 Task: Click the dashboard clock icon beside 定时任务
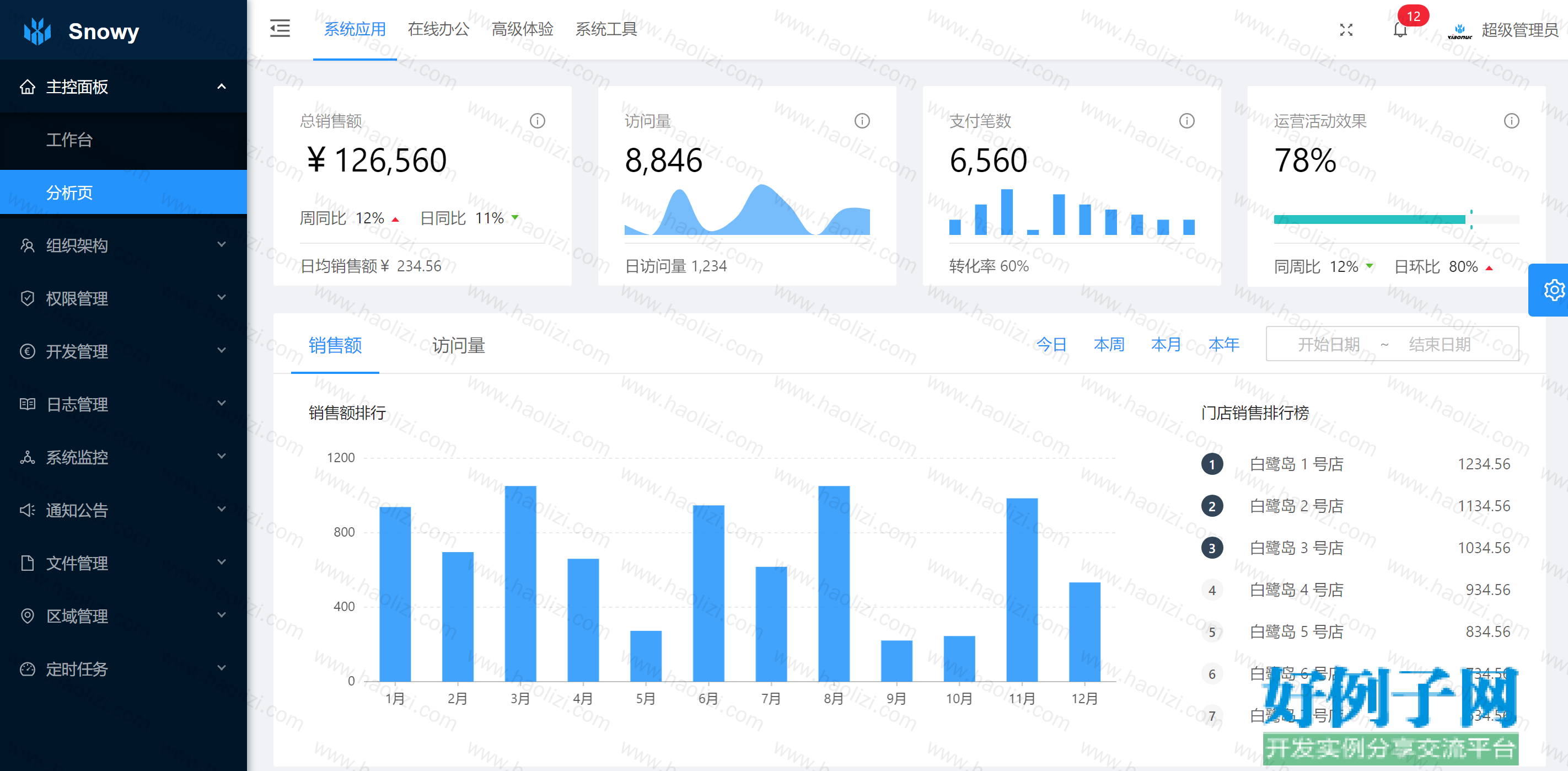(28, 668)
